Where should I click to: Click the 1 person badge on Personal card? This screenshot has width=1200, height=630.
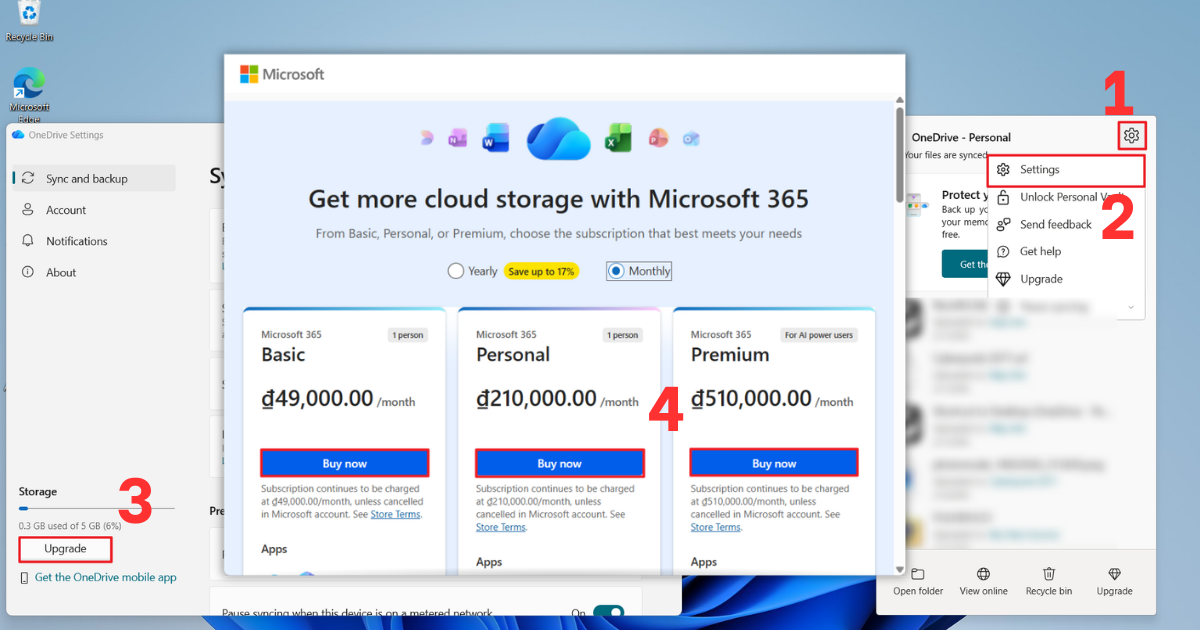(x=622, y=335)
